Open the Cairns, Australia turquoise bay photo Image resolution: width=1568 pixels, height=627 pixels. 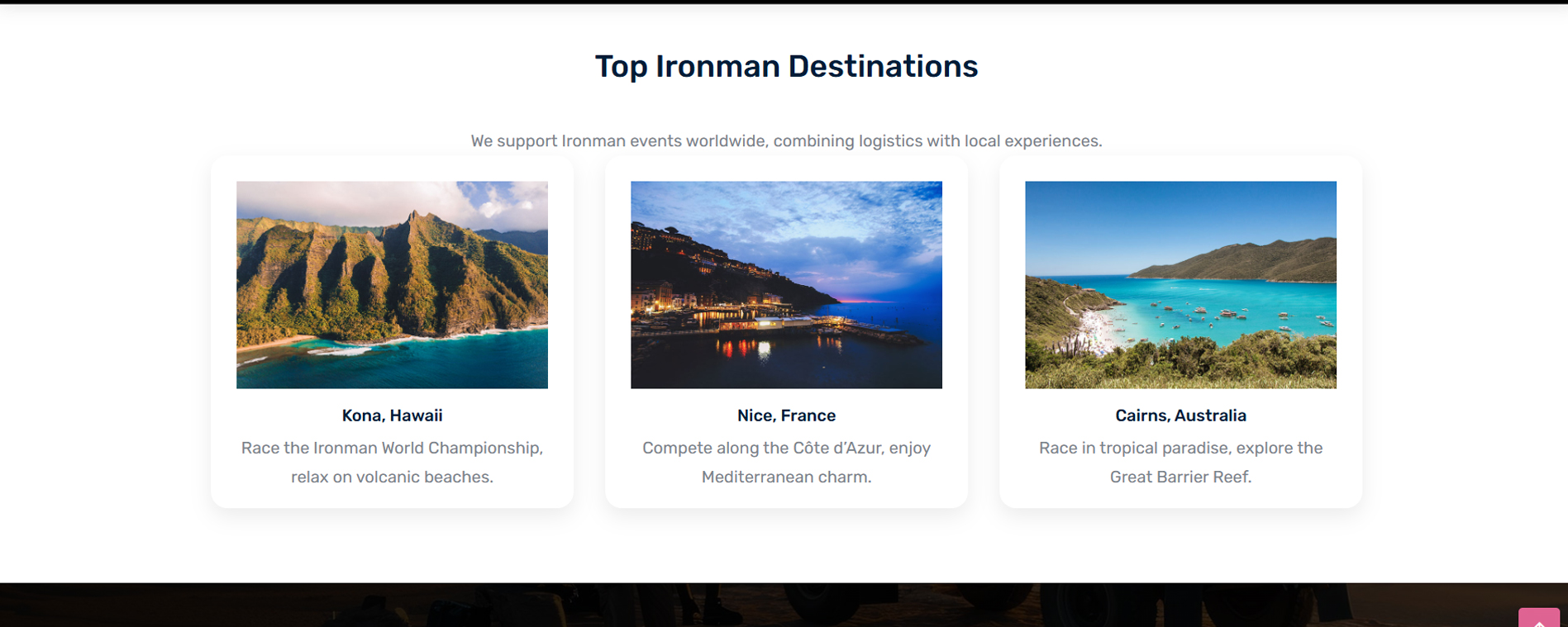click(1180, 285)
